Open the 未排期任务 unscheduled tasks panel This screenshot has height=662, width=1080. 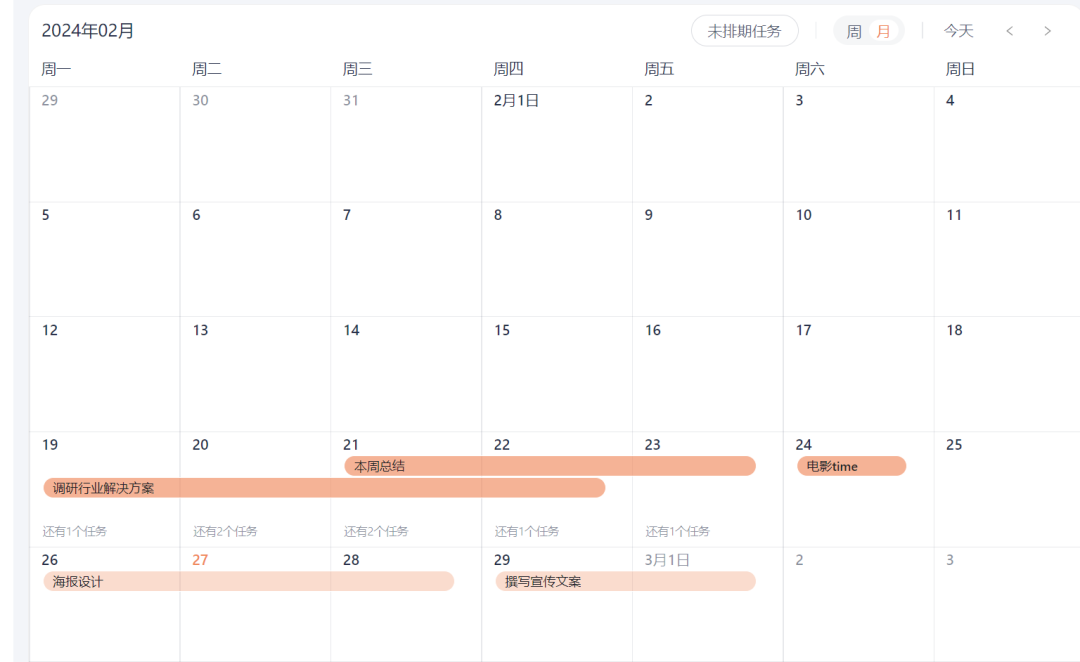pos(744,31)
